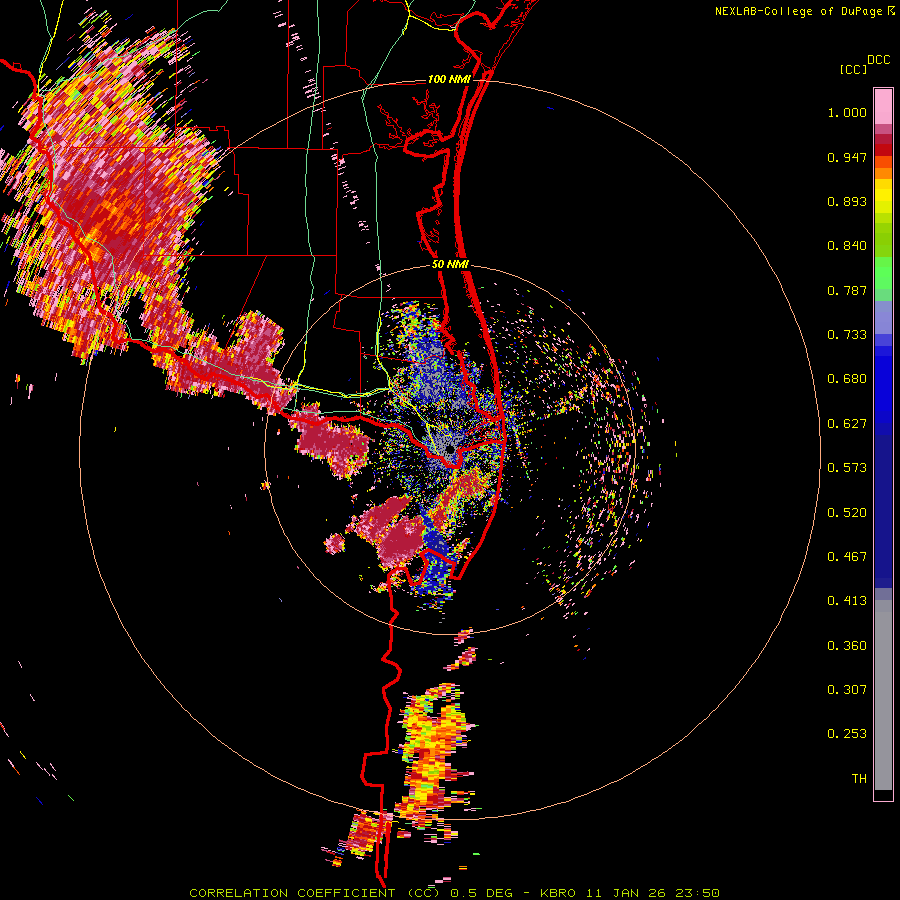The width and height of the screenshot is (900, 900).
Task: Select the 0.627 scale value
Action: point(847,424)
